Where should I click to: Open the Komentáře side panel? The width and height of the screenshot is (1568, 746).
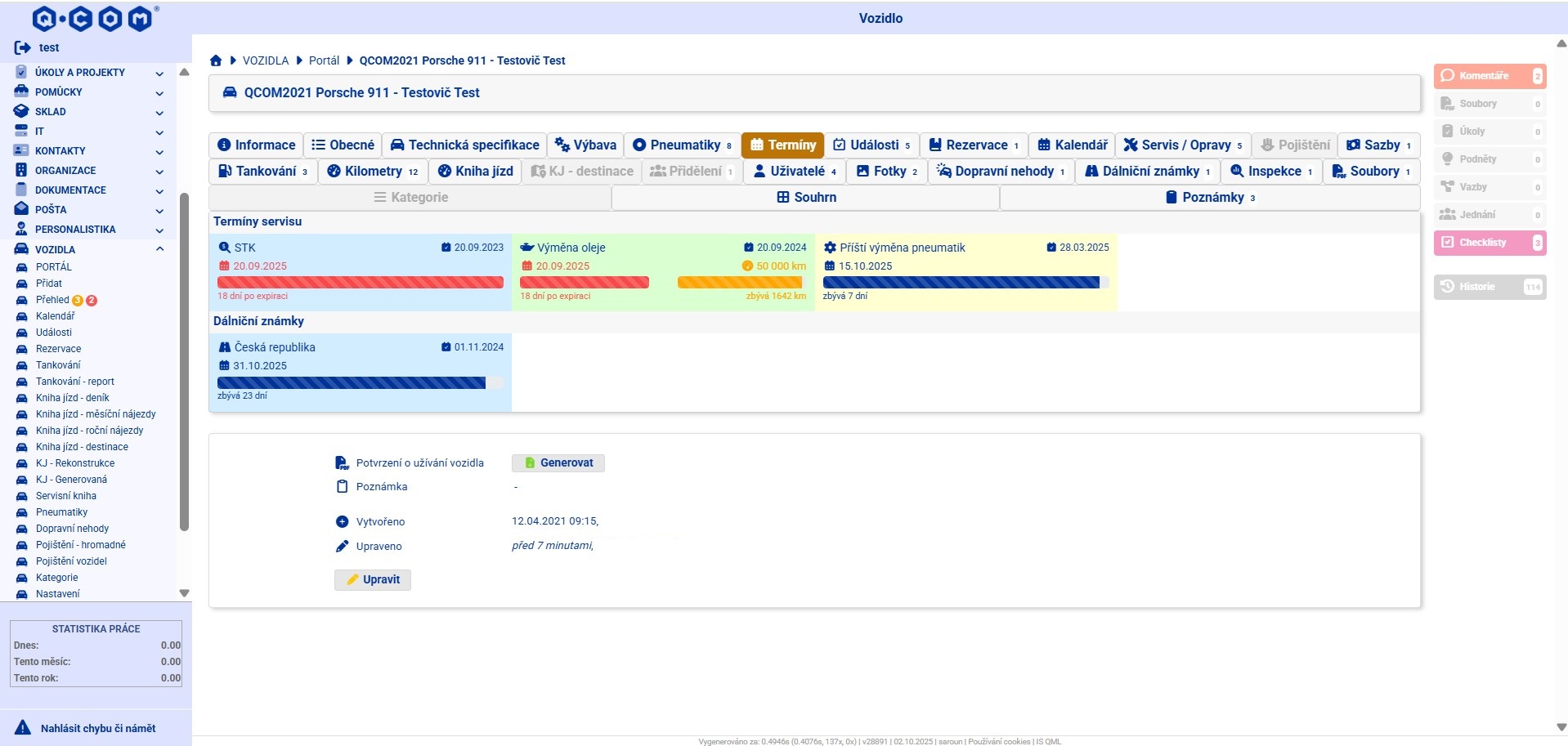(1489, 76)
